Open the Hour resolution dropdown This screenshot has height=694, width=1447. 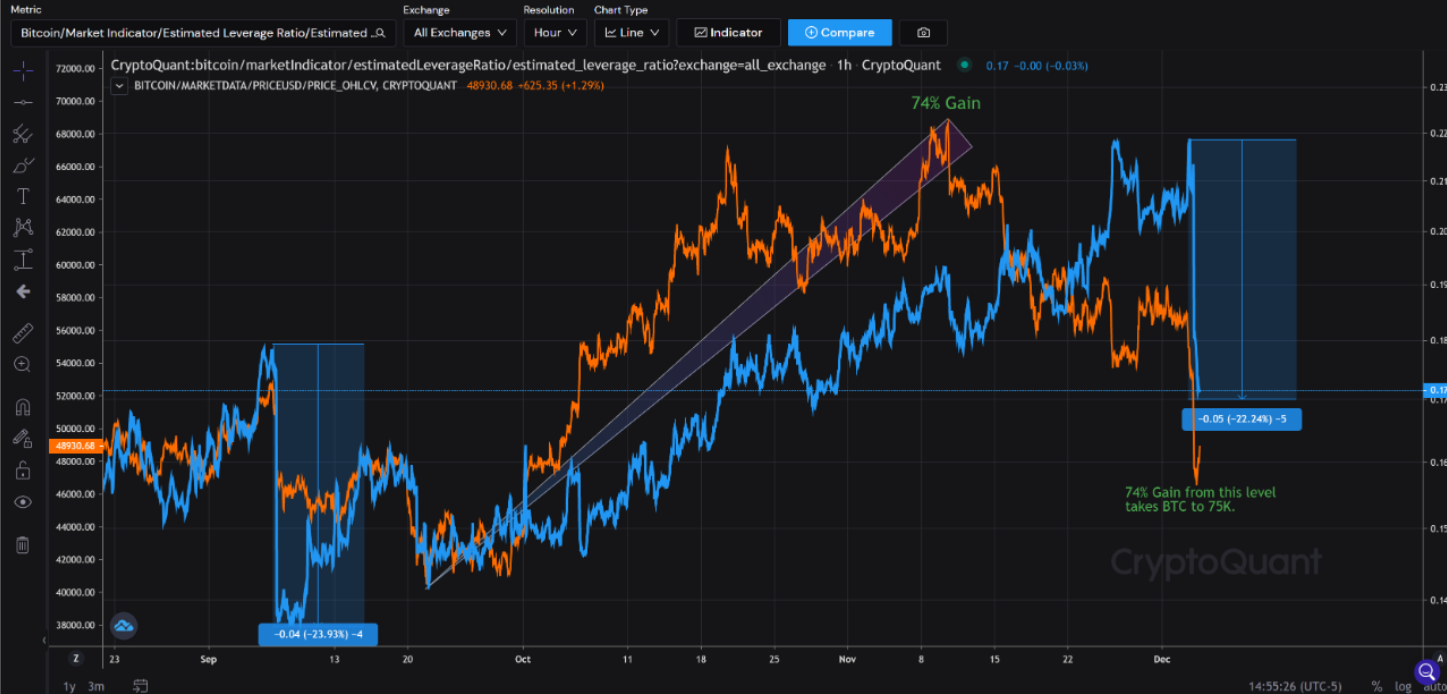pyautogui.click(x=555, y=32)
